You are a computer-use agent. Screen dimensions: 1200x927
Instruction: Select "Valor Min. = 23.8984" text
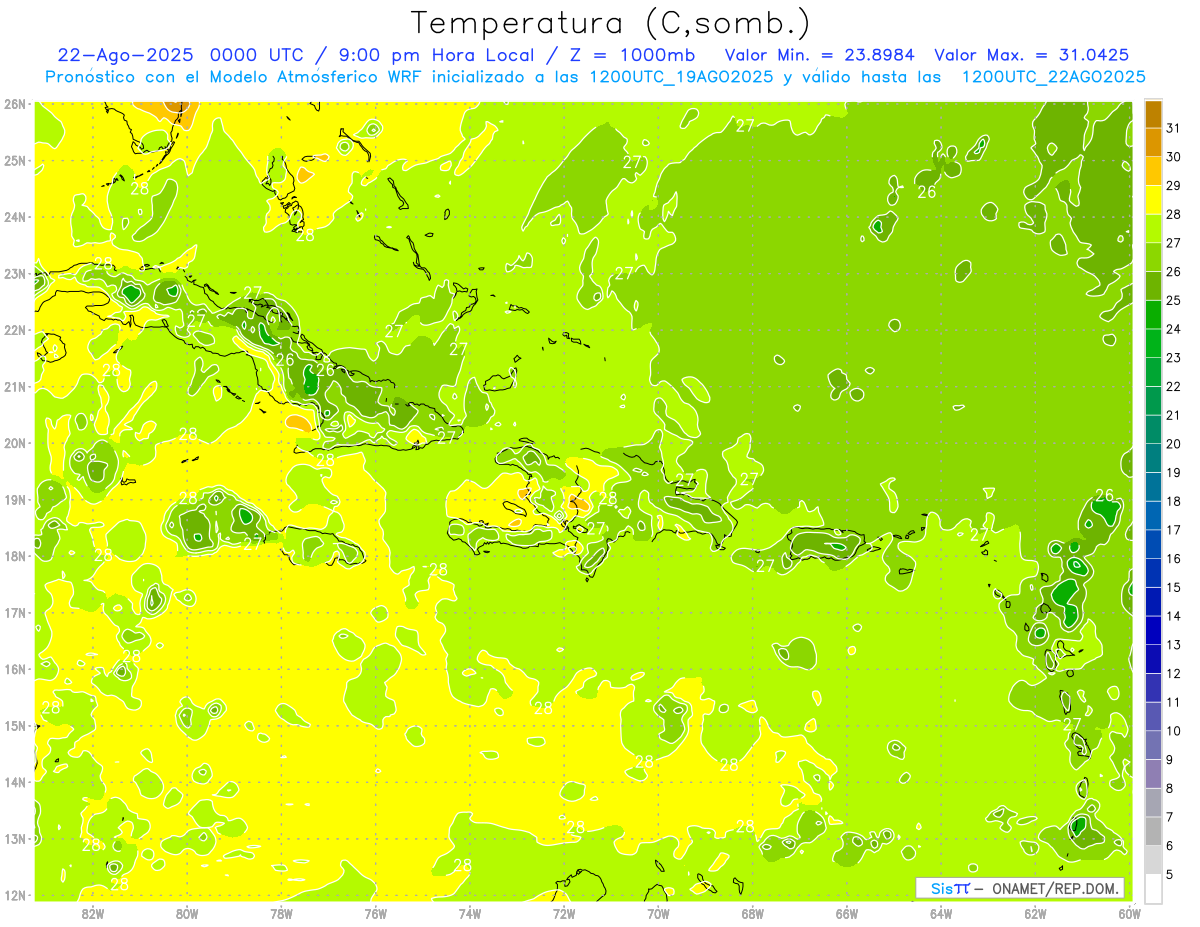coord(820,55)
